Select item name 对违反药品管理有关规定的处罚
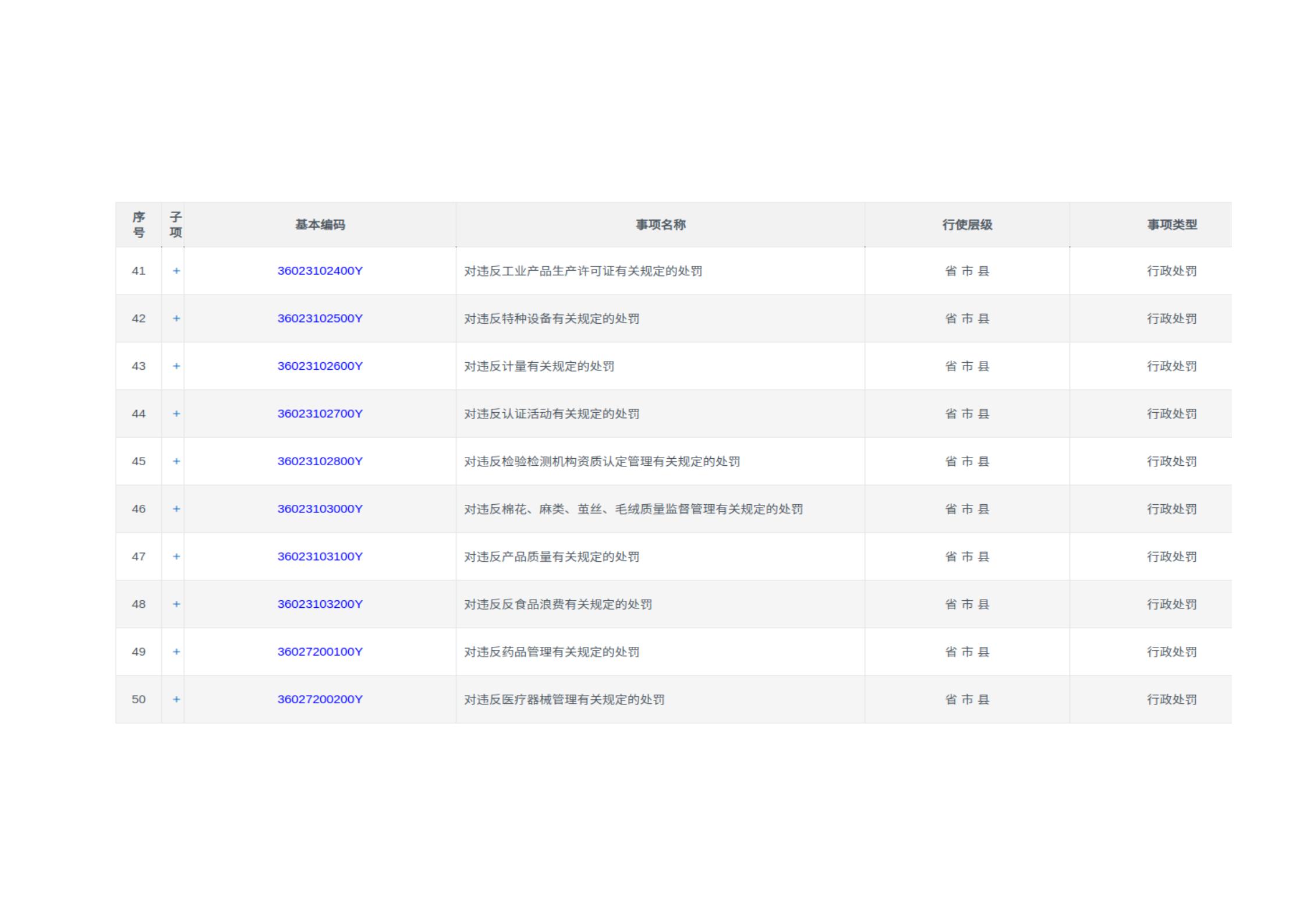 (x=551, y=652)
